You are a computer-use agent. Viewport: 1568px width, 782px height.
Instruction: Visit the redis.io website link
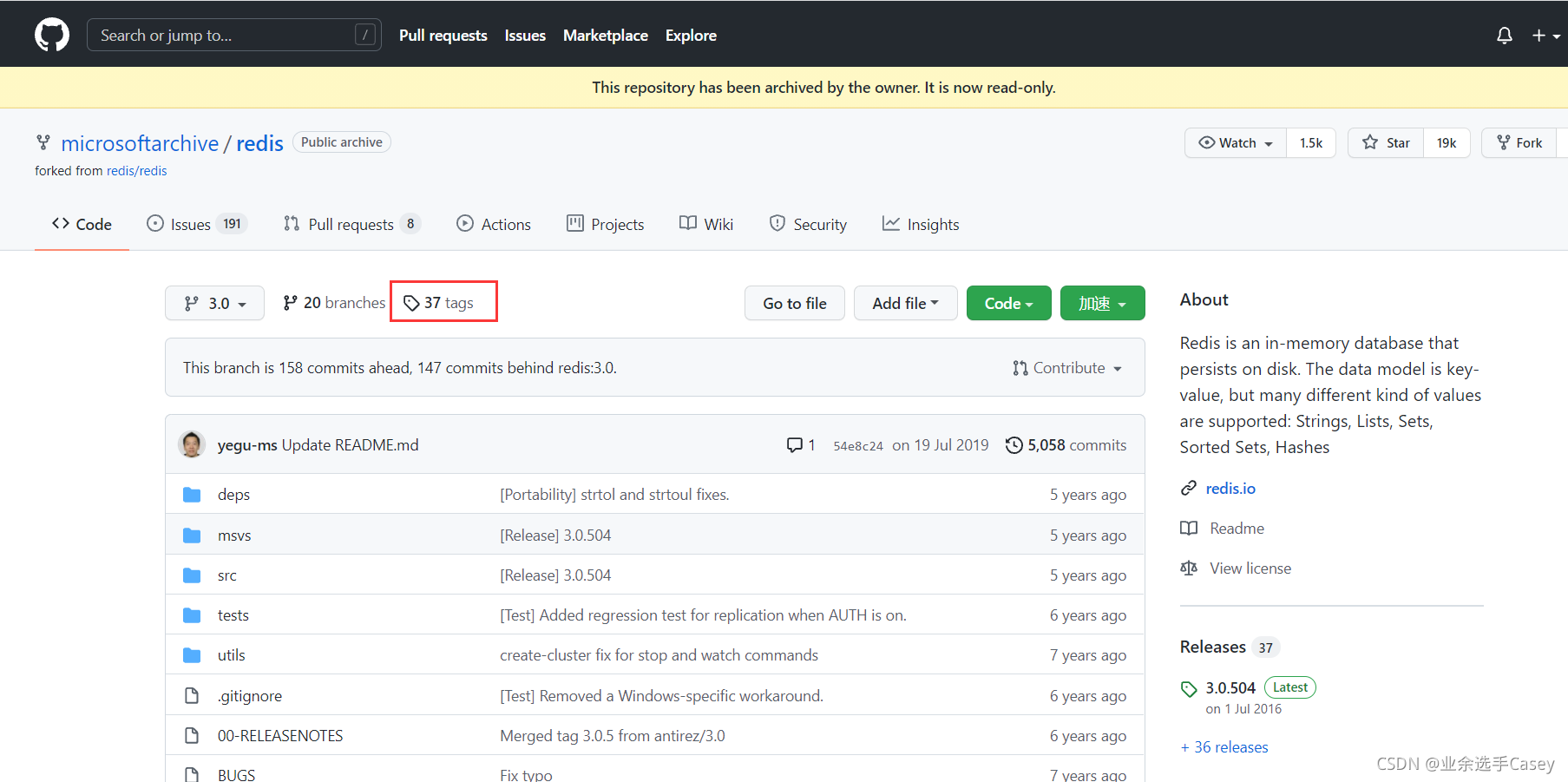coord(1230,489)
